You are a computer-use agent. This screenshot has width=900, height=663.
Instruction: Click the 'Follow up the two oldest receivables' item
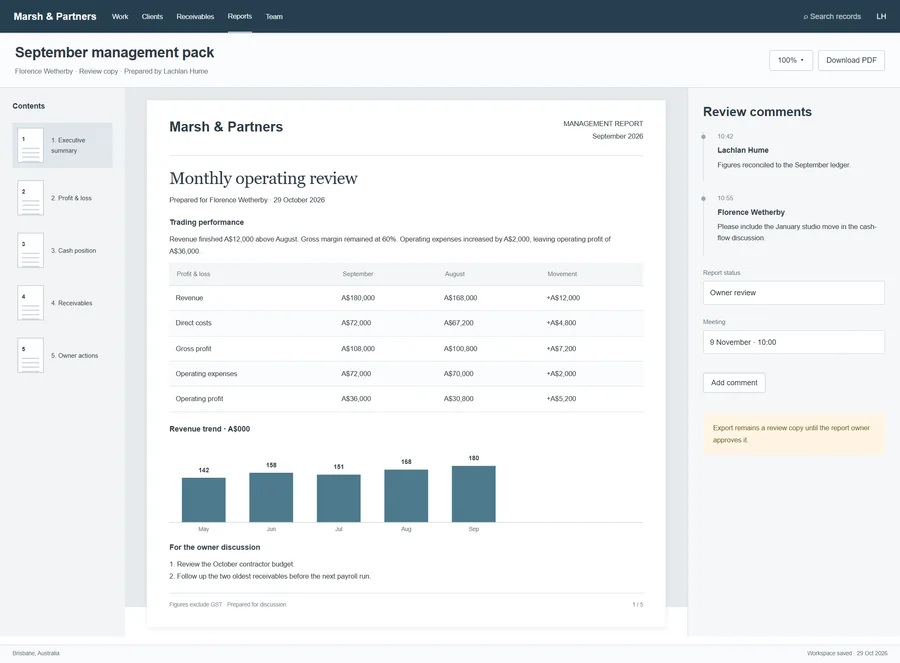tap(270, 576)
